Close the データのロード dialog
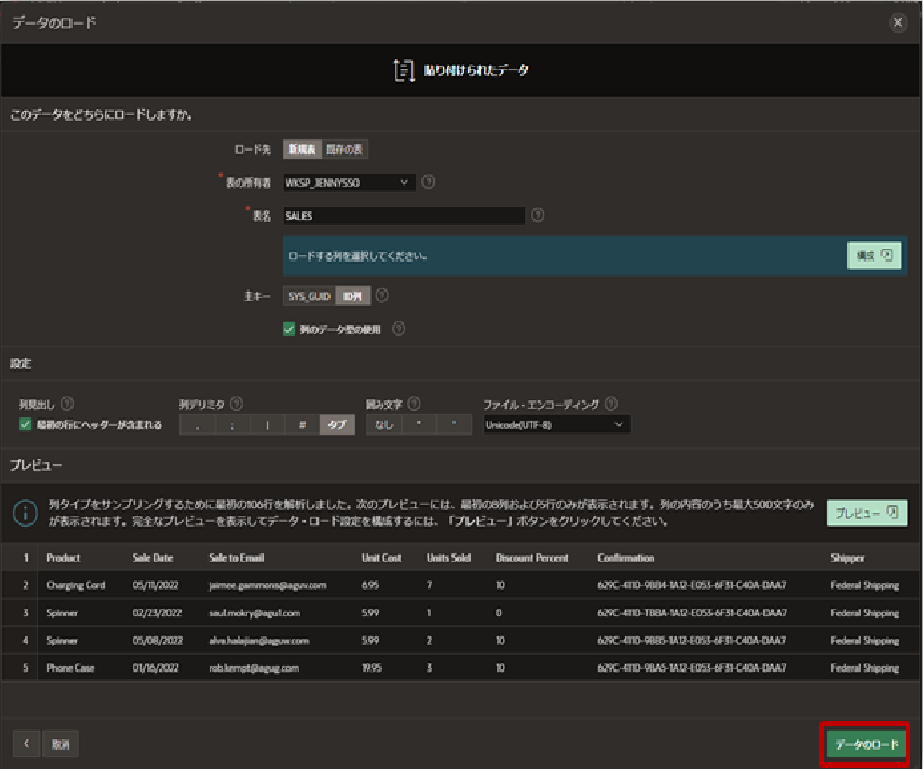 897,22
